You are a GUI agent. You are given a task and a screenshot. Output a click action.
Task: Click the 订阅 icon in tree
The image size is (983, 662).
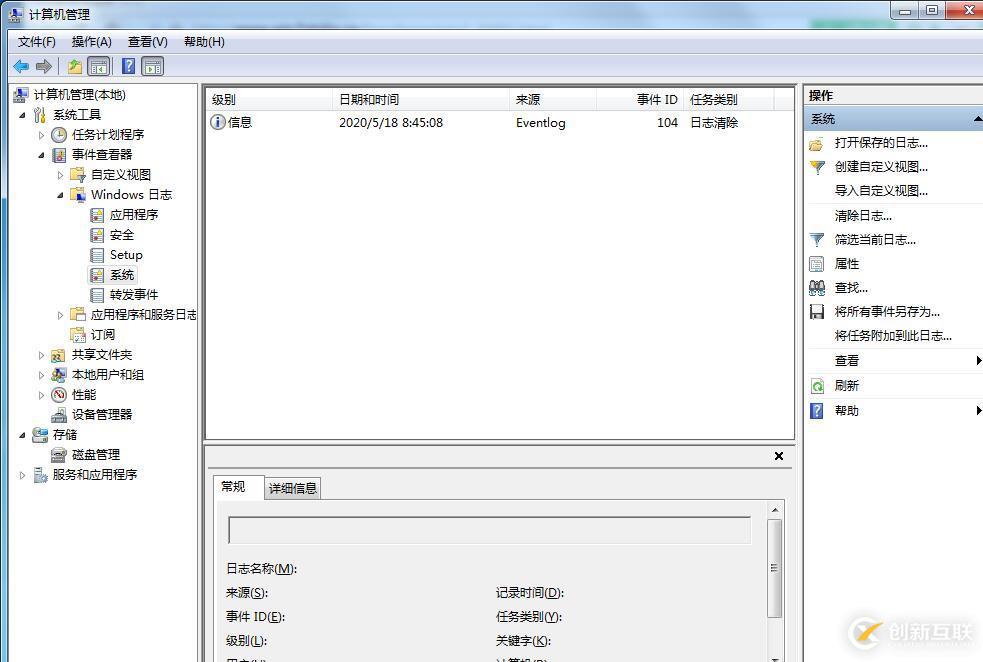pos(78,335)
